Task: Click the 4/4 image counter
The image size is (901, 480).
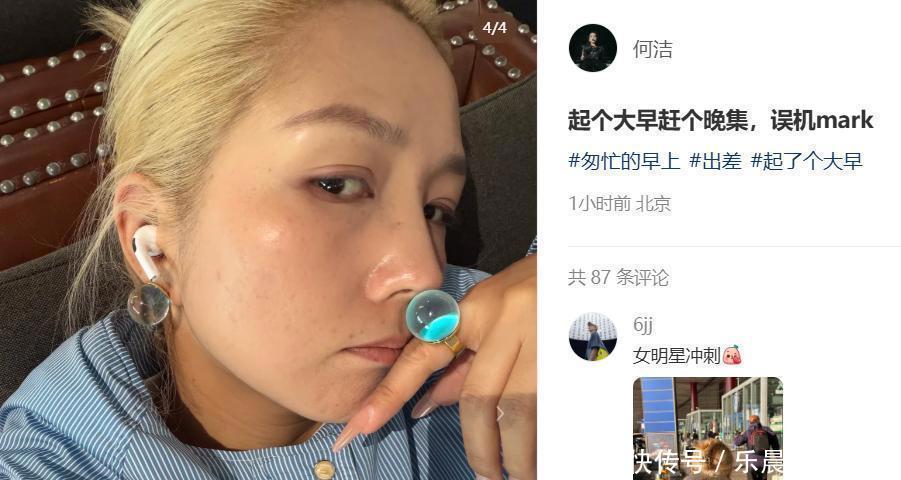Action: pos(495,27)
